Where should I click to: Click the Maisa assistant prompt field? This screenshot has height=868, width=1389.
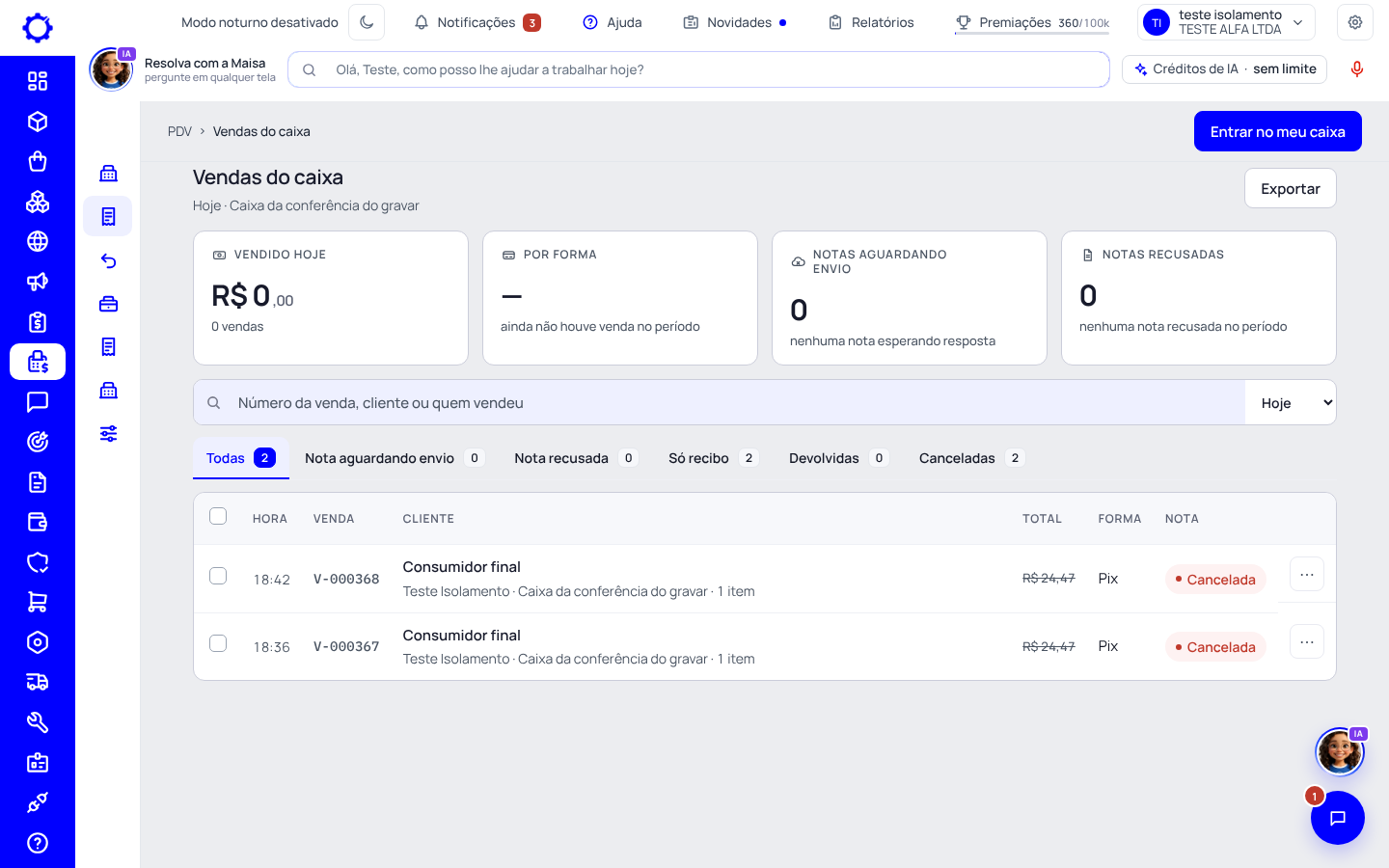[698, 69]
